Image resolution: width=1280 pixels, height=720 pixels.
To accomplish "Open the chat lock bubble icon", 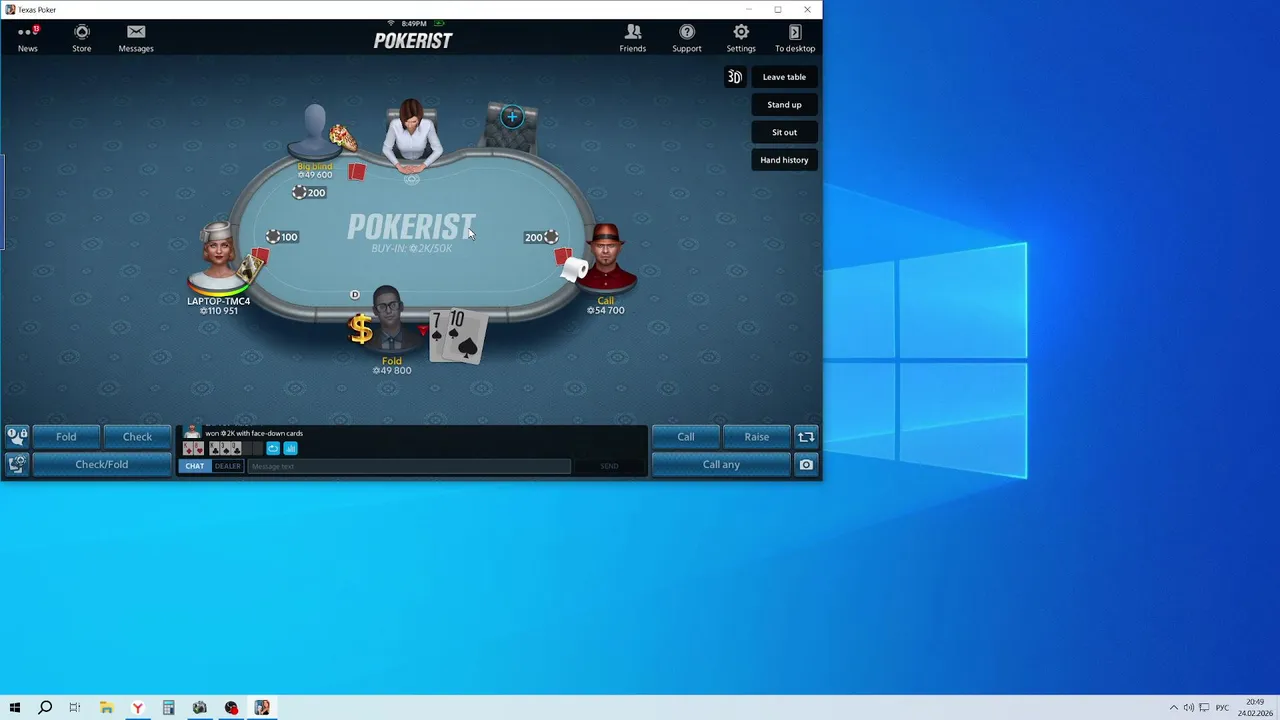I will [17, 437].
